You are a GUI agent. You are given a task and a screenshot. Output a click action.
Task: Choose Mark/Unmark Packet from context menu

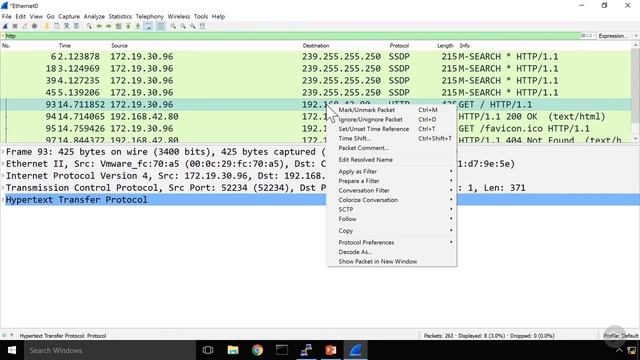392,110
